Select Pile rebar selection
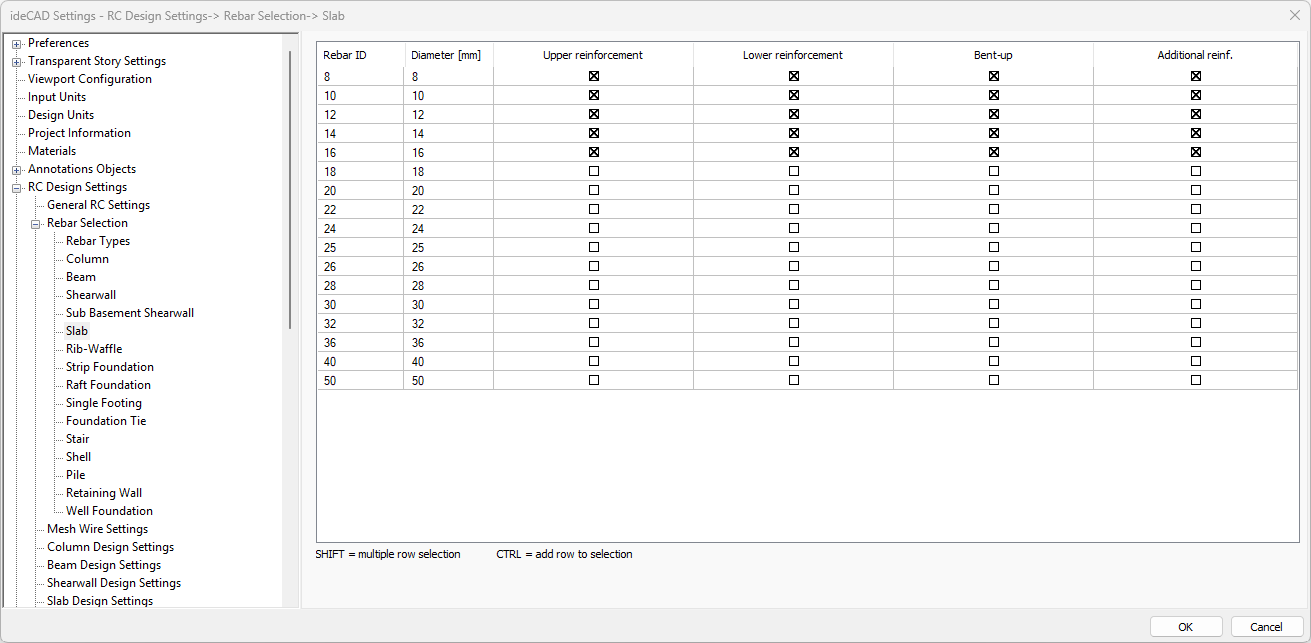The width and height of the screenshot is (1311, 643). (x=76, y=475)
